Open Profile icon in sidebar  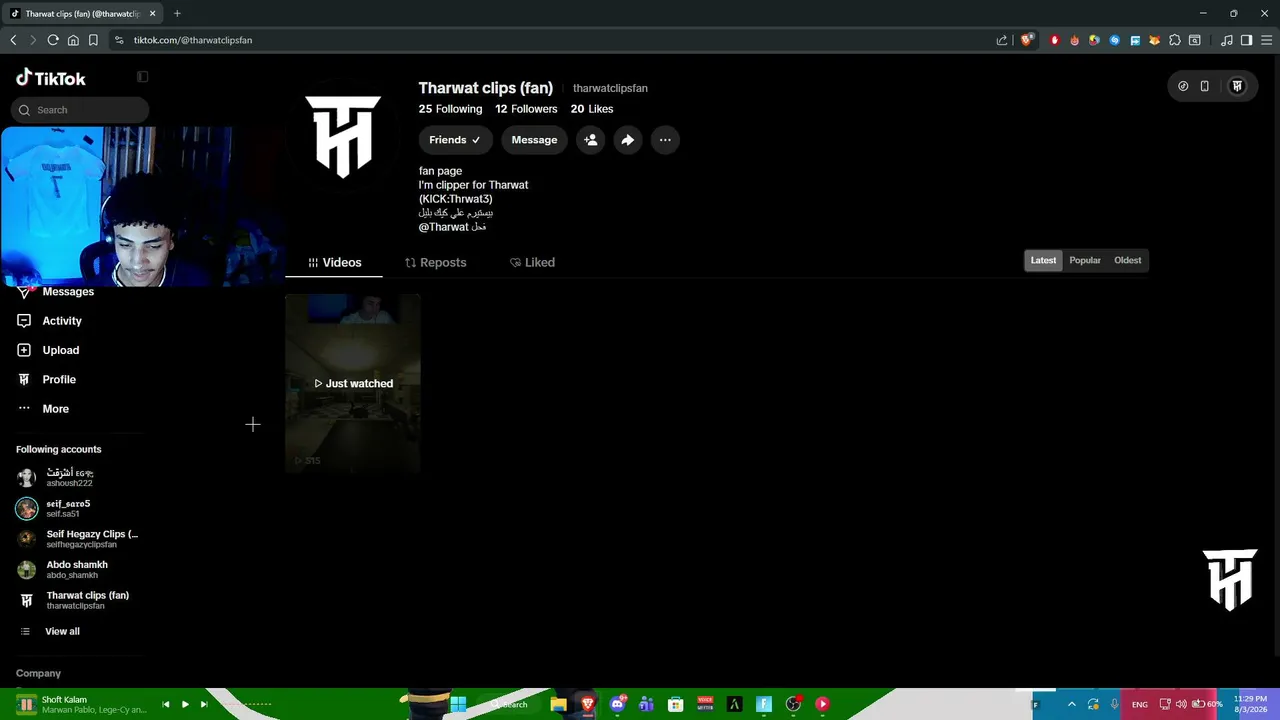coord(24,380)
